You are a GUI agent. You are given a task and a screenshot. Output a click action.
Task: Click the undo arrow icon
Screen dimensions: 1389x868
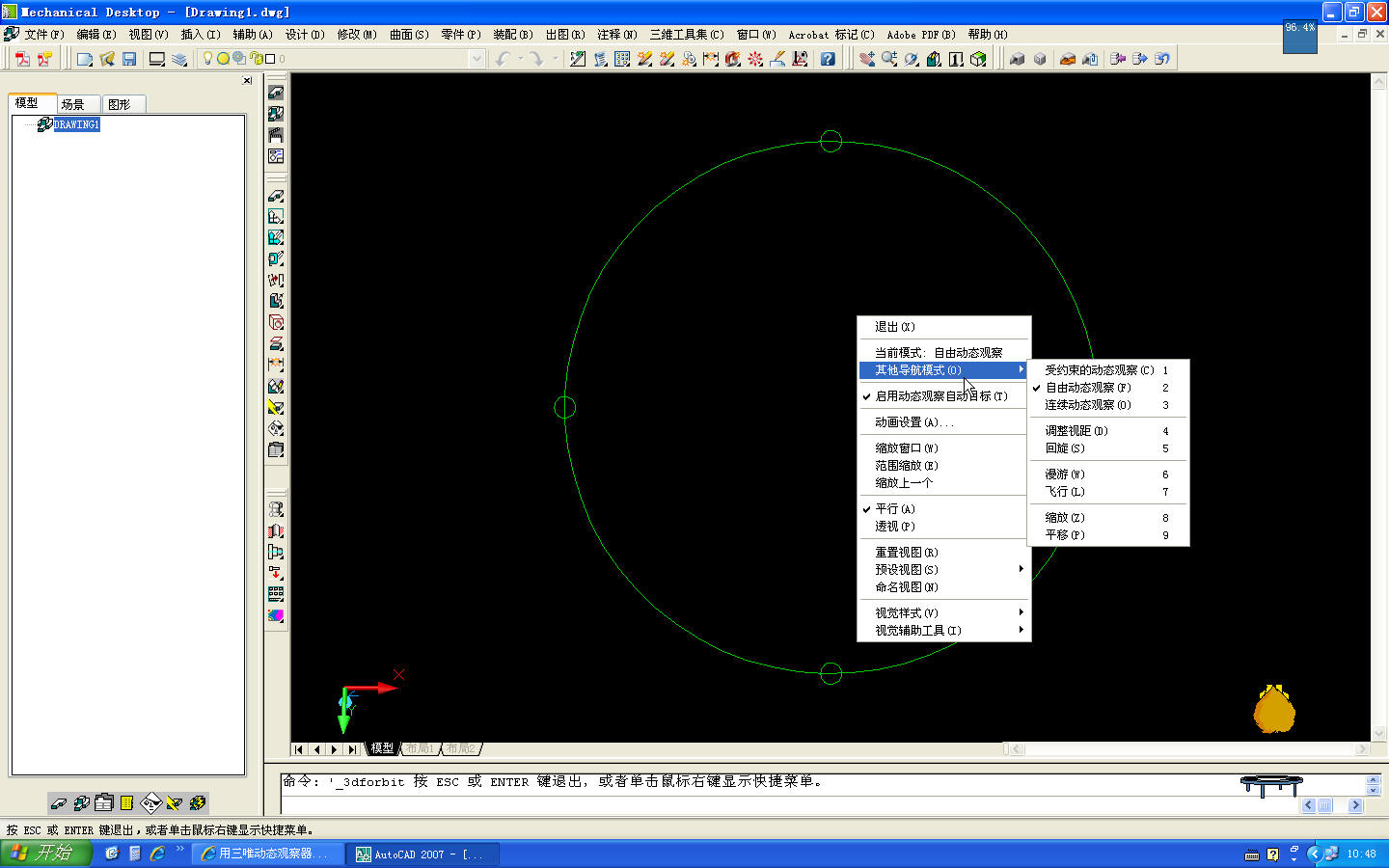pos(503,59)
